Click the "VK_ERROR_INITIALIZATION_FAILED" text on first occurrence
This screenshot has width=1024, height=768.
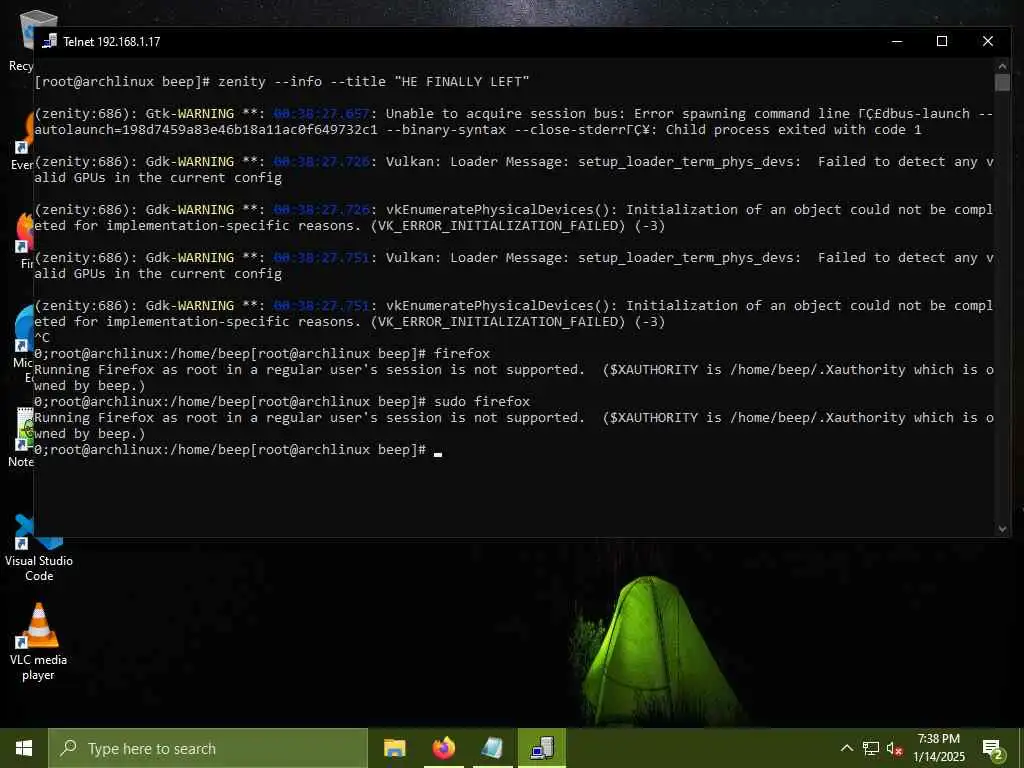(x=498, y=226)
